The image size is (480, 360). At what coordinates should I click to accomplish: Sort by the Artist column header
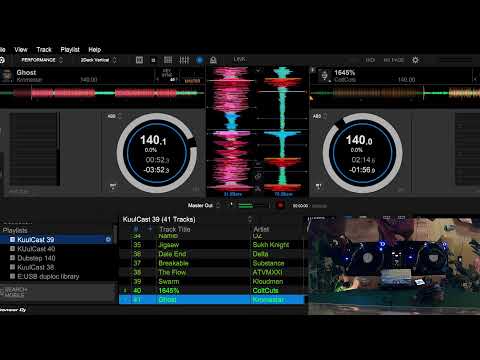pyautogui.click(x=261, y=229)
